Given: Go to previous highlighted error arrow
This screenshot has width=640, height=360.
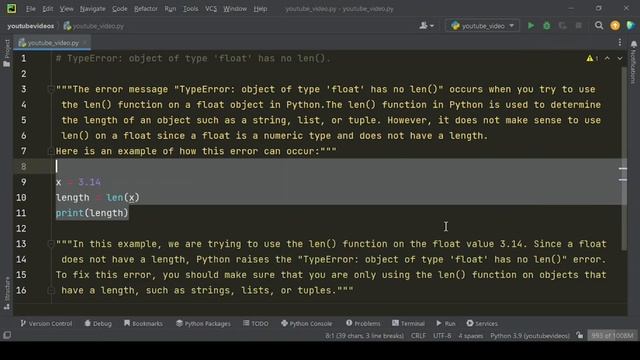Looking at the screenshot, I should (607, 58).
